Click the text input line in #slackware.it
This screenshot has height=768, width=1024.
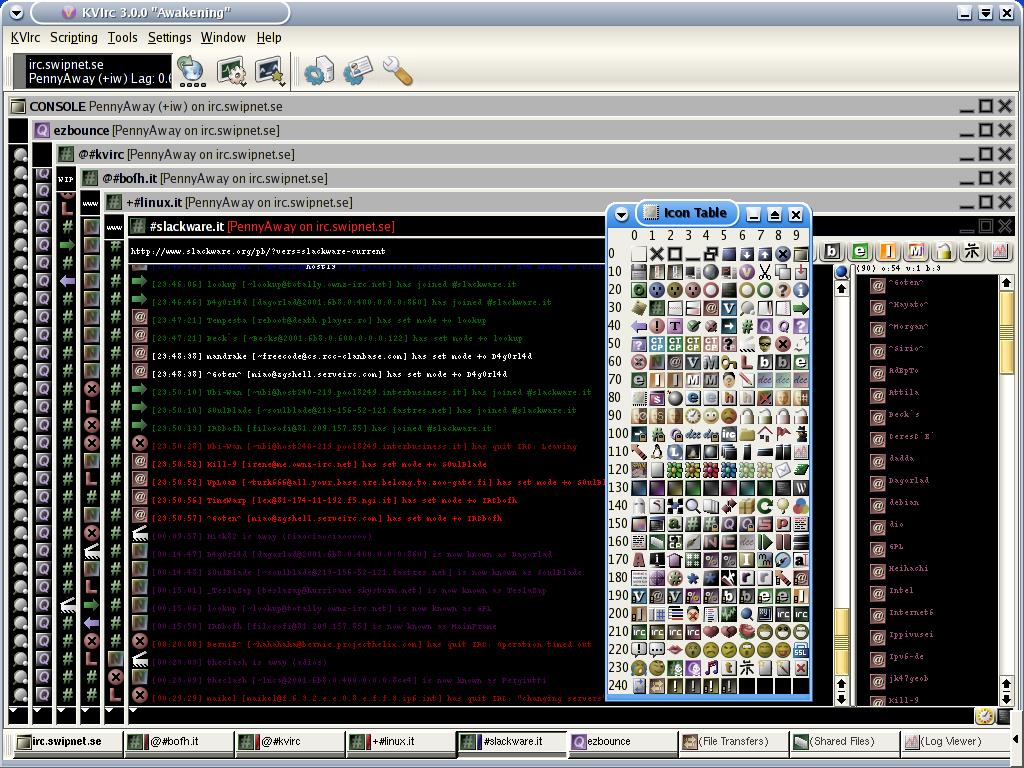point(551,716)
